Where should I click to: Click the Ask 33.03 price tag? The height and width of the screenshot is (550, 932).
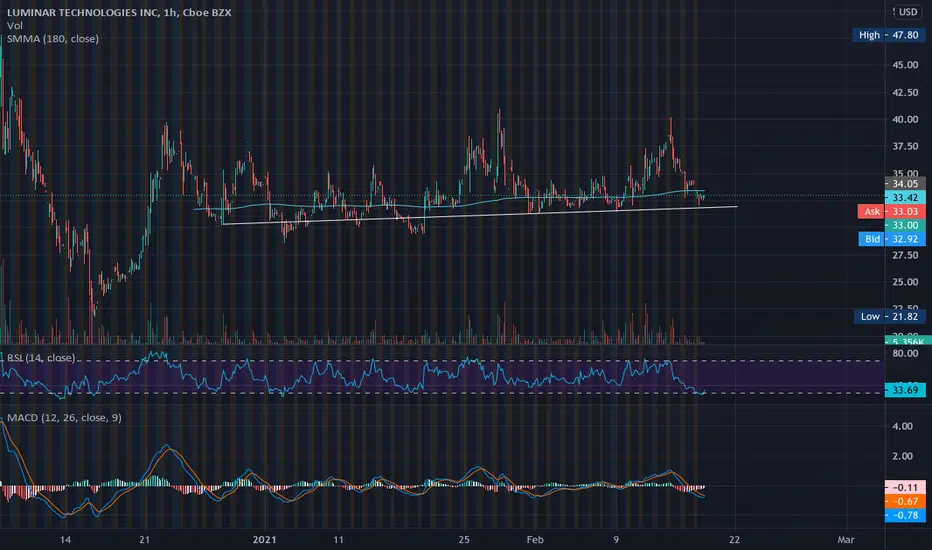pyautogui.click(x=891, y=211)
